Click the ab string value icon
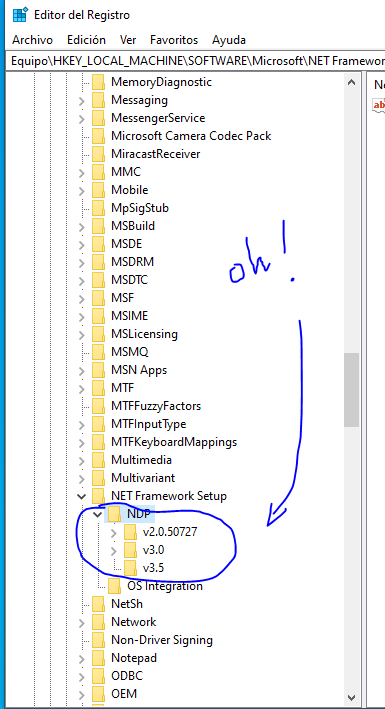This screenshot has width=385, height=709. click(379, 105)
